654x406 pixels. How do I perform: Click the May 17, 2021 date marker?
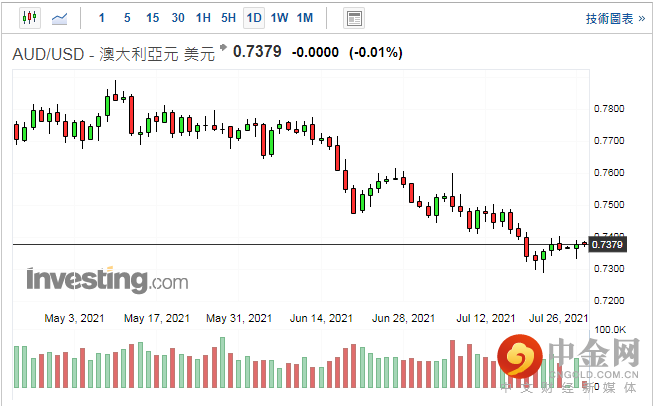coord(156,318)
